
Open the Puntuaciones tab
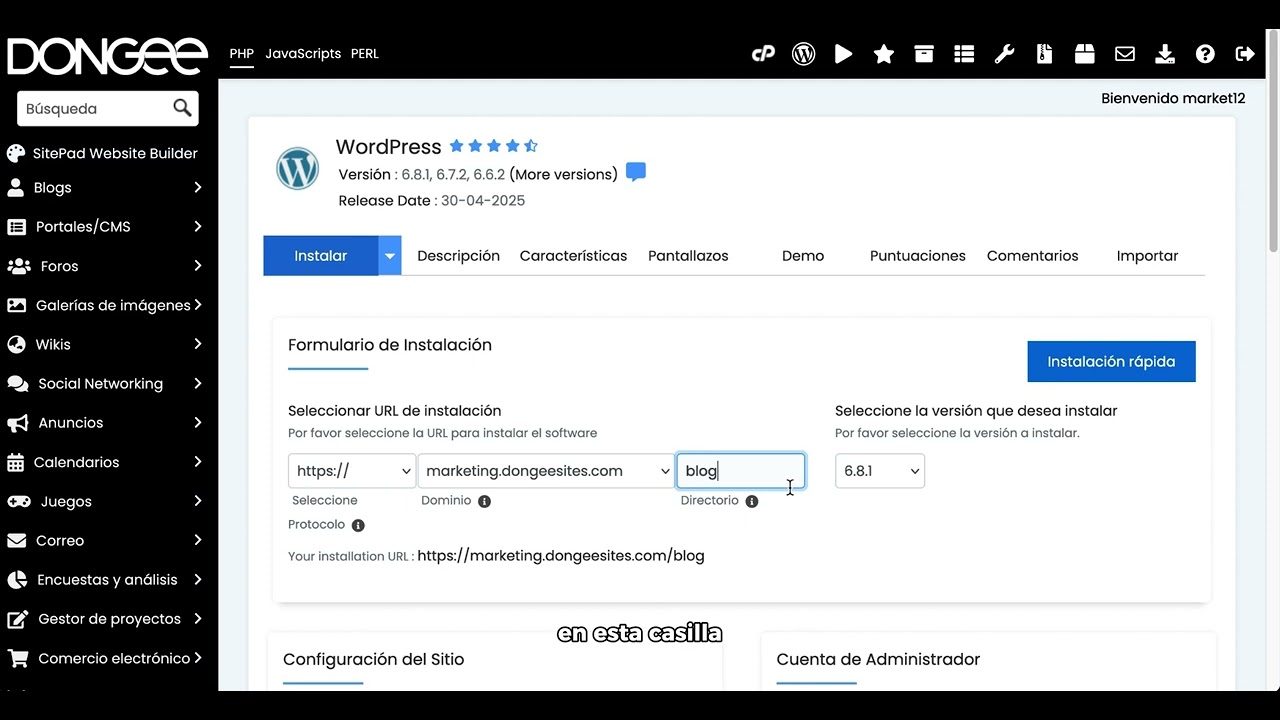click(918, 256)
